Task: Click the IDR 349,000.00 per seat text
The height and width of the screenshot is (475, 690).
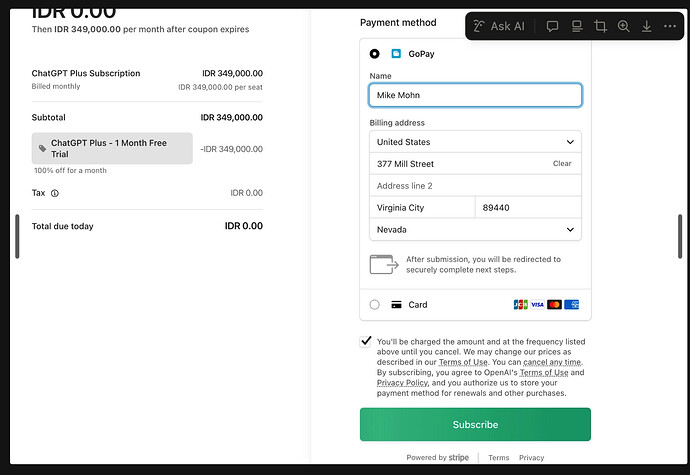Action: pos(220,87)
